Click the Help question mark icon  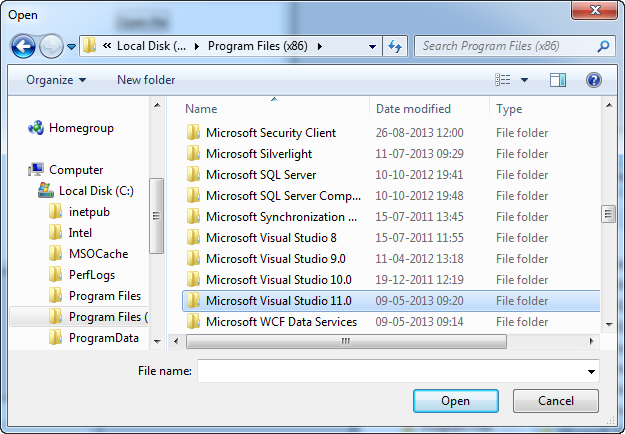[x=593, y=80]
